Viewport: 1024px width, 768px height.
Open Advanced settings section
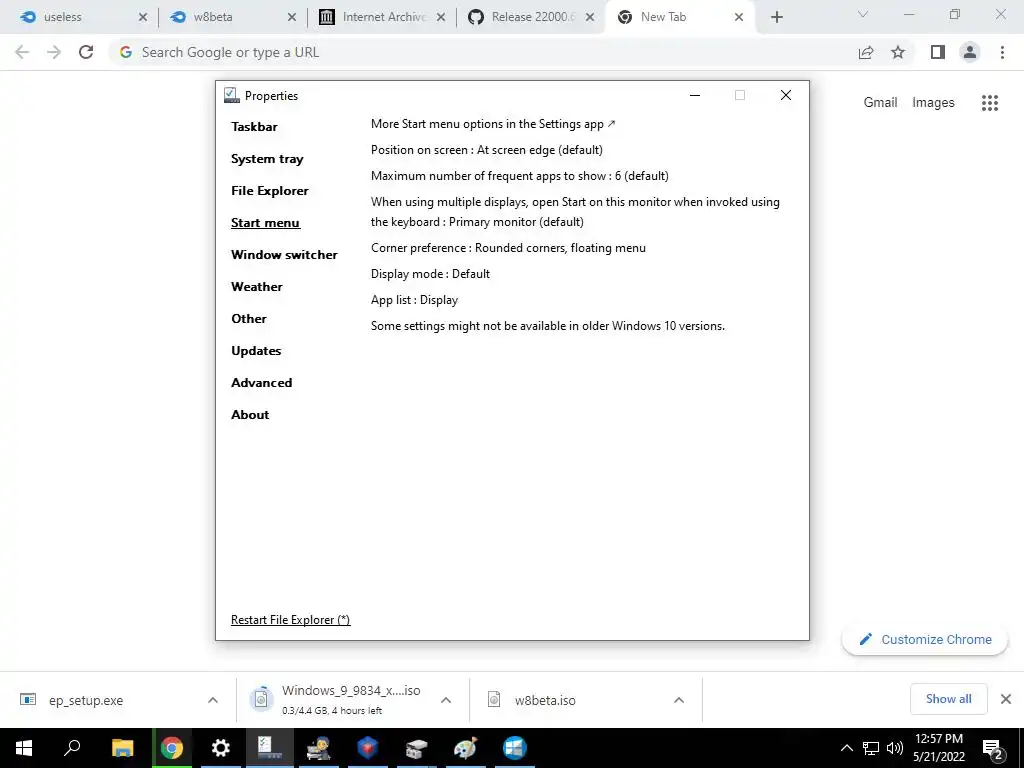coord(261,383)
